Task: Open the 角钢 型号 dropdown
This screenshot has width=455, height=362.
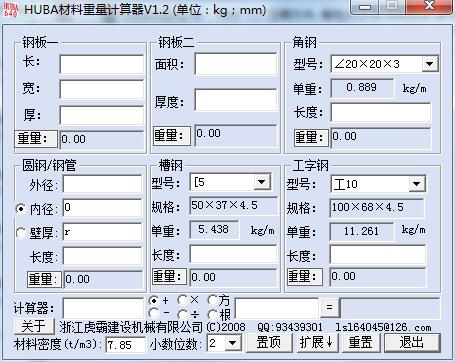Action: click(x=429, y=64)
